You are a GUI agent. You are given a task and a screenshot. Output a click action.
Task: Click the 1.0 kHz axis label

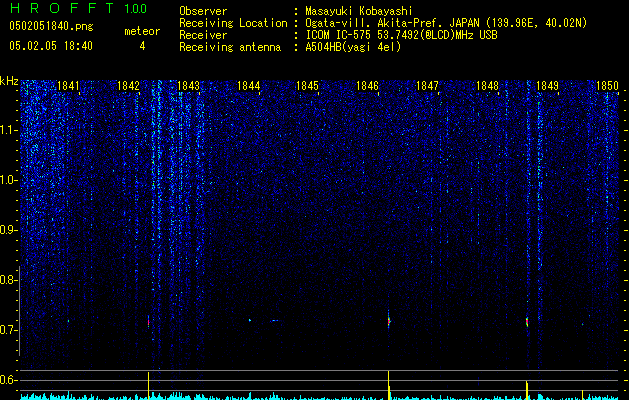[8, 180]
